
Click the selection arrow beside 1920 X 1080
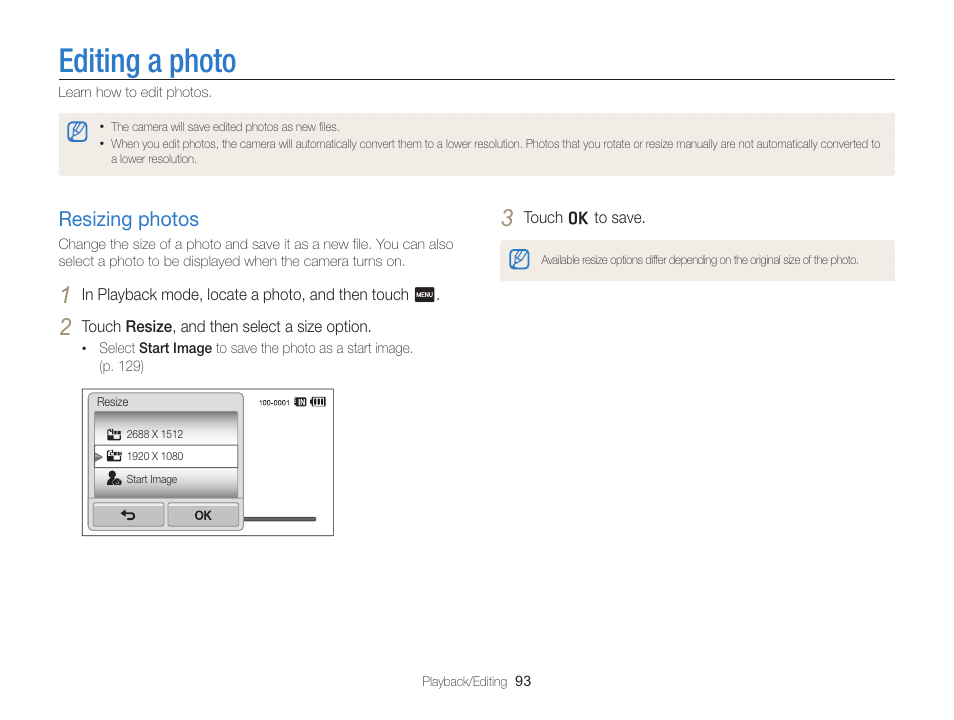pyautogui.click(x=99, y=456)
